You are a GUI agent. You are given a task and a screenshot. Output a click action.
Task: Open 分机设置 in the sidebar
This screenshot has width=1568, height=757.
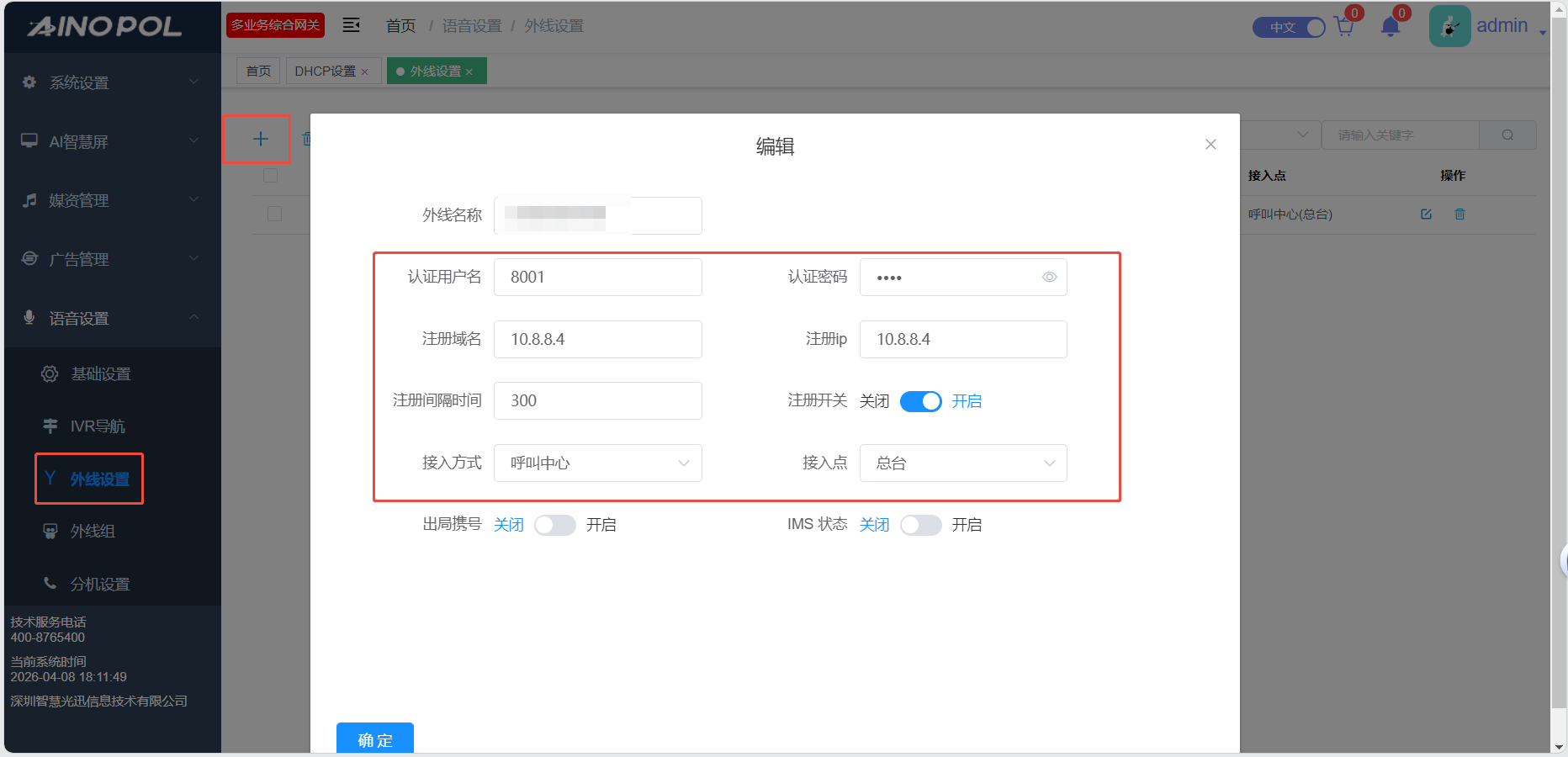tap(99, 584)
